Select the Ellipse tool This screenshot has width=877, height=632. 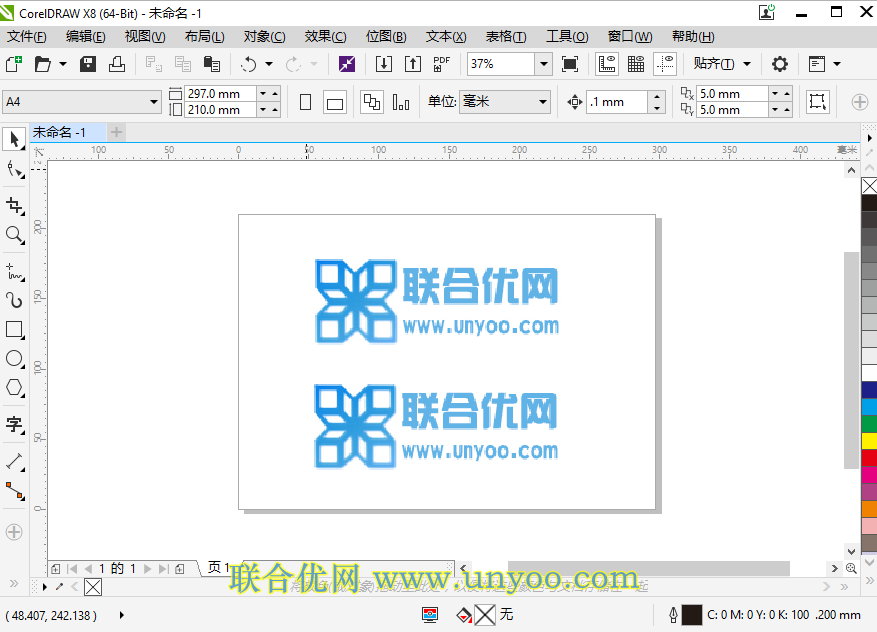click(15, 359)
